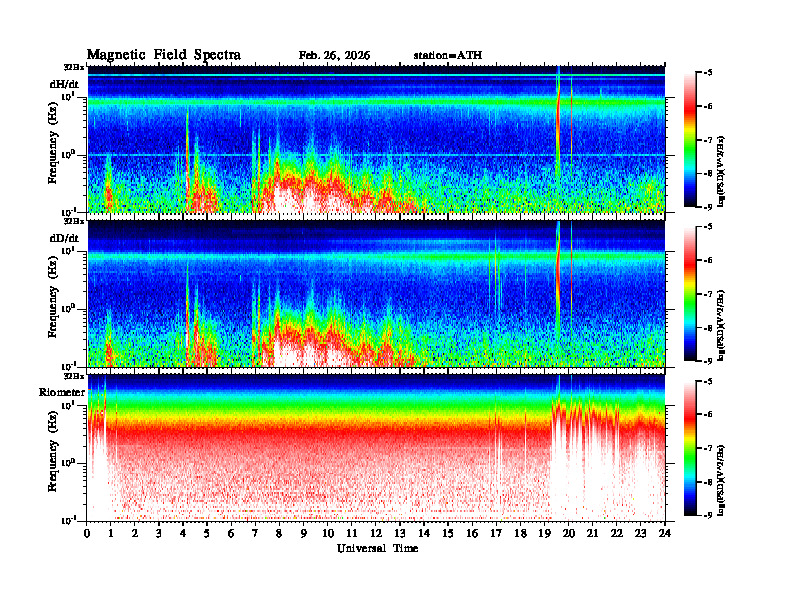Screen dimensions: 792x612
Task: Click the log(PSD) label beside the dH/dt color bar
Action: 722,171
